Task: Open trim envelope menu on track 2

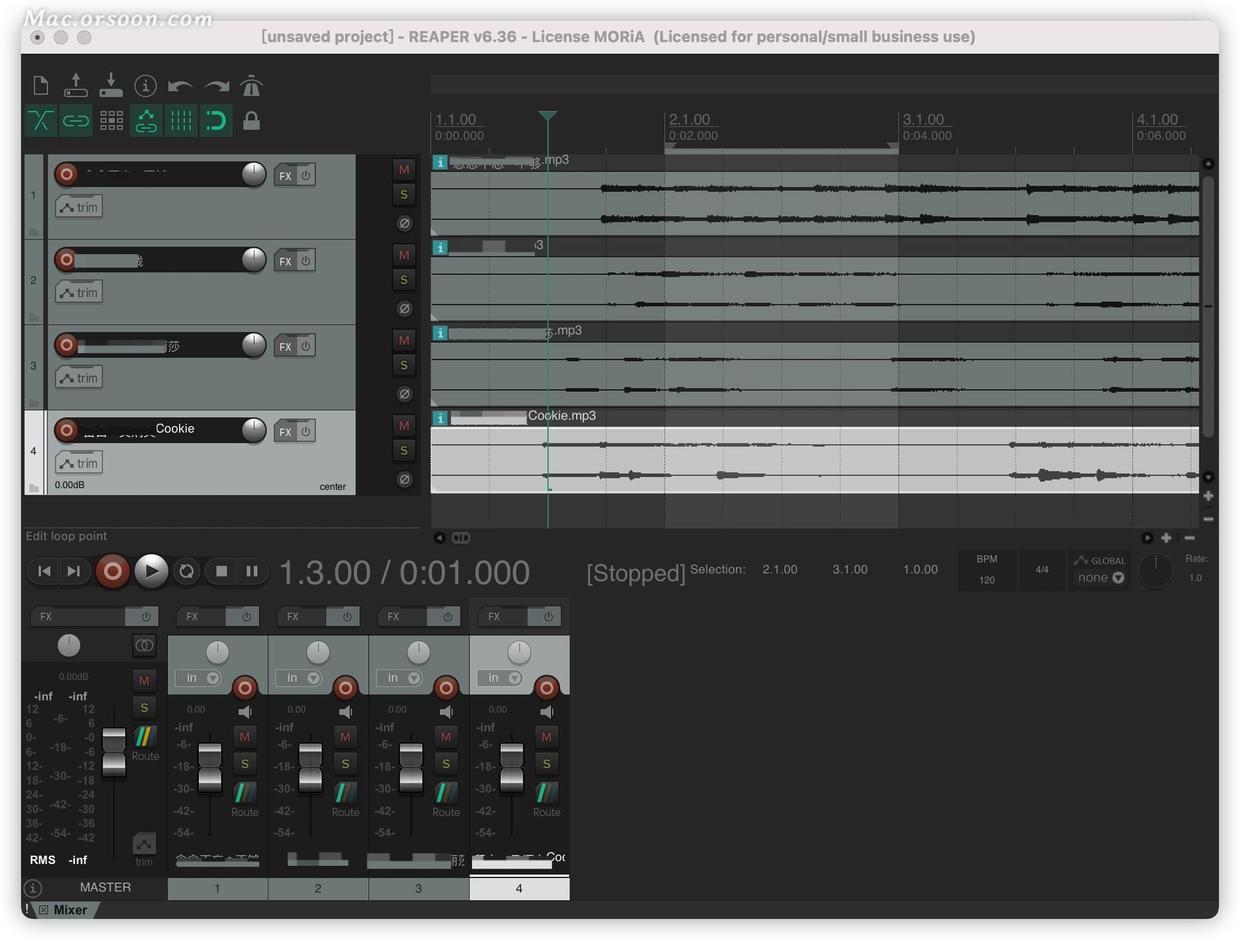Action: [x=79, y=292]
